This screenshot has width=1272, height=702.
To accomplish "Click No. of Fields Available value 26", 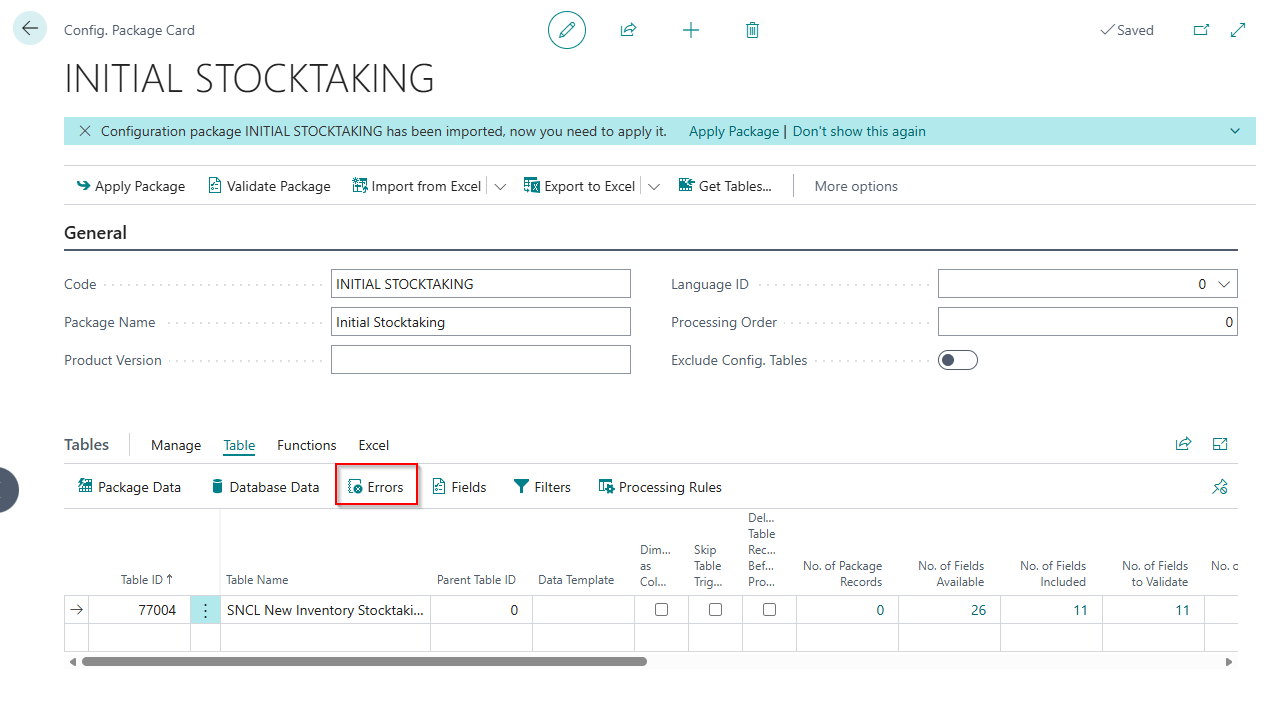I will click(x=978, y=610).
